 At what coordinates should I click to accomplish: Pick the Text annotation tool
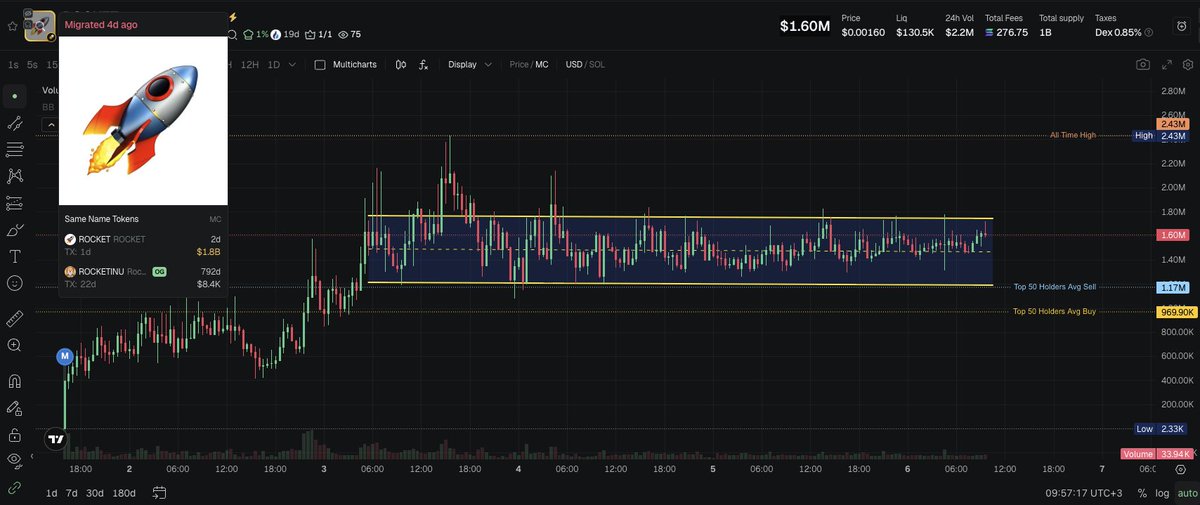[x=14, y=257]
